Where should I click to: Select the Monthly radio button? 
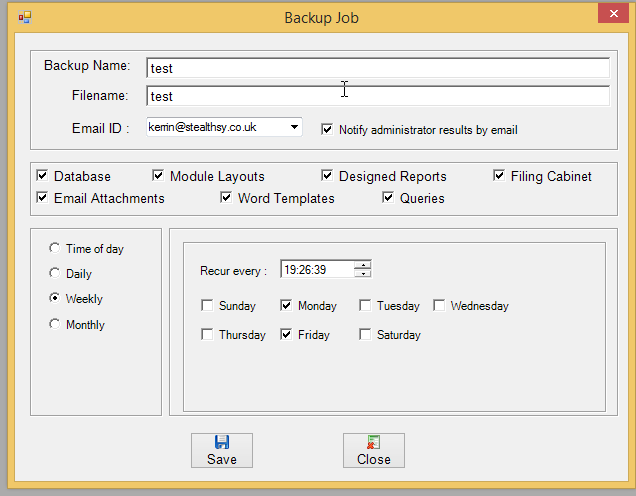[54, 324]
